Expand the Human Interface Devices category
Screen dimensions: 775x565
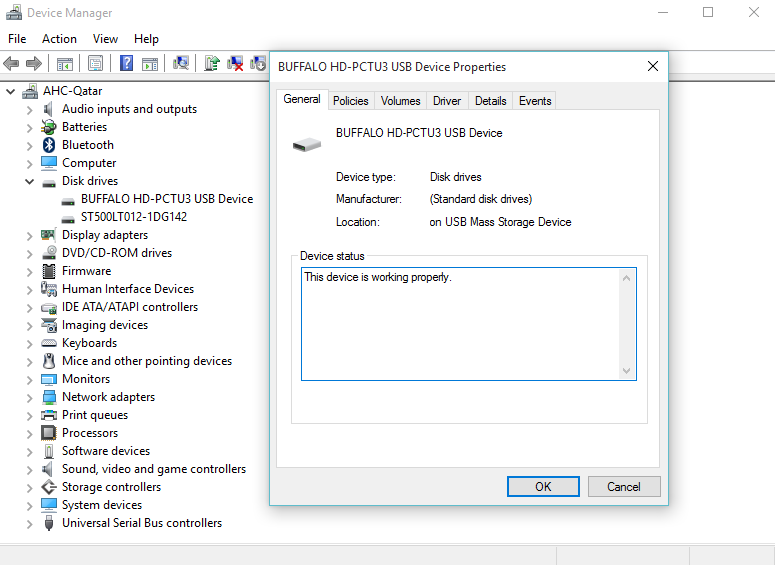point(30,289)
